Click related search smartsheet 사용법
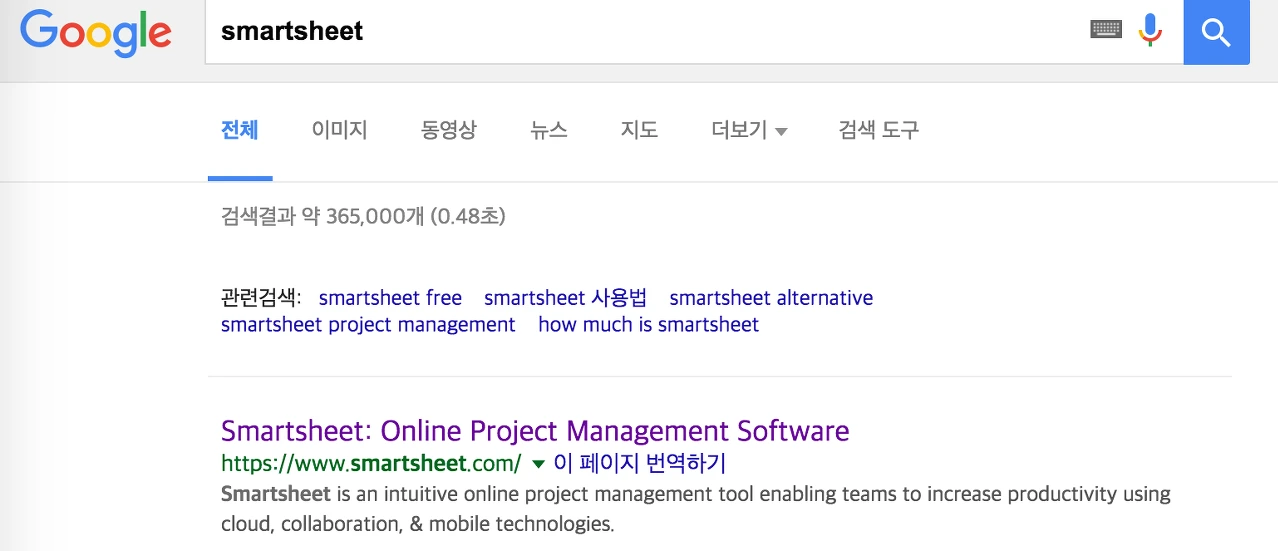The height and width of the screenshot is (551, 1278). click(x=566, y=298)
